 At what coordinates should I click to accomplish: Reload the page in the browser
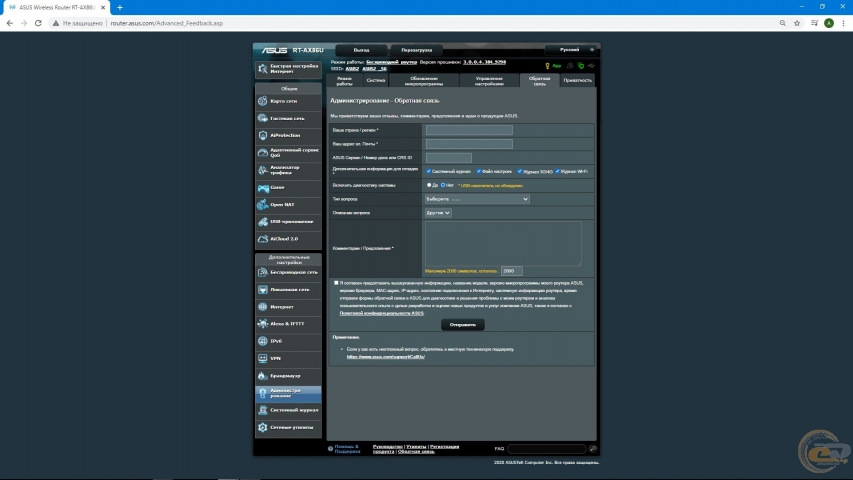pyautogui.click(x=38, y=23)
